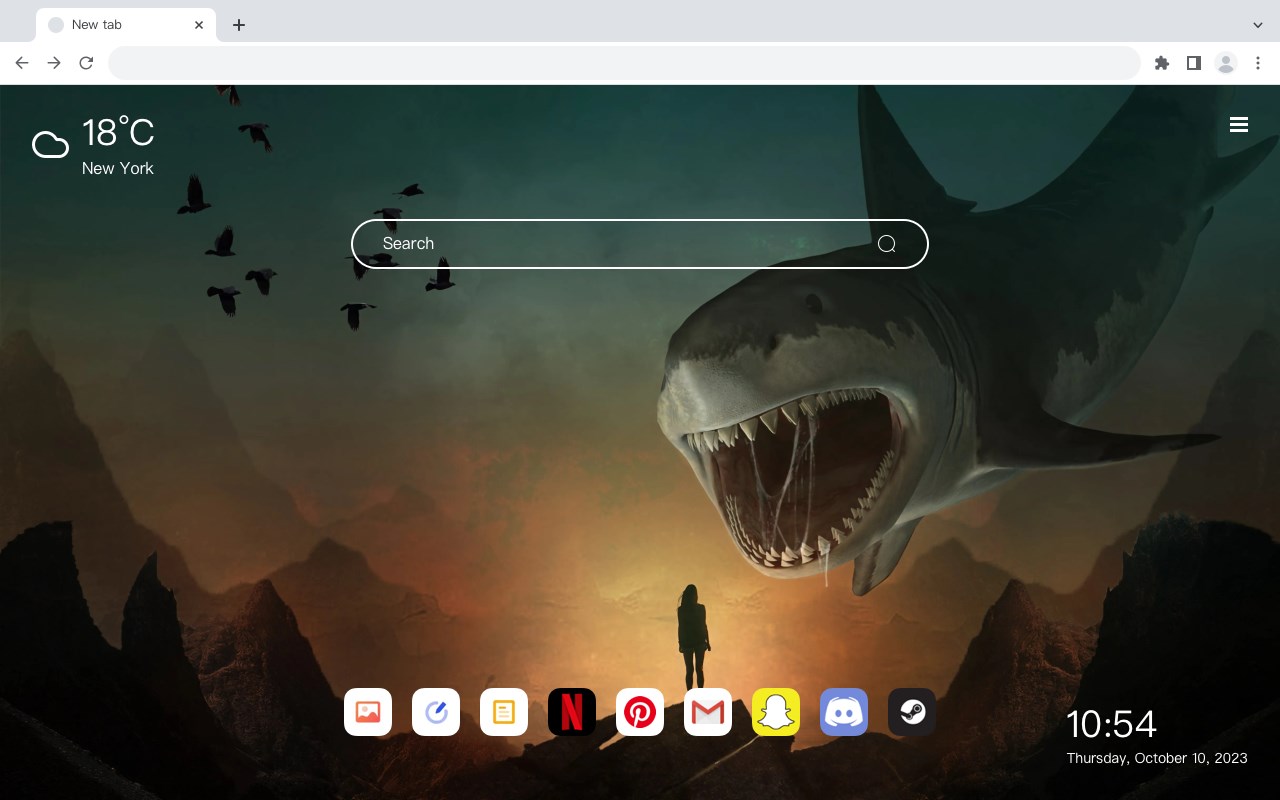Launch the Netflix shortcut
Viewport: 1280px width, 800px height.
click(x=572, y=712)
